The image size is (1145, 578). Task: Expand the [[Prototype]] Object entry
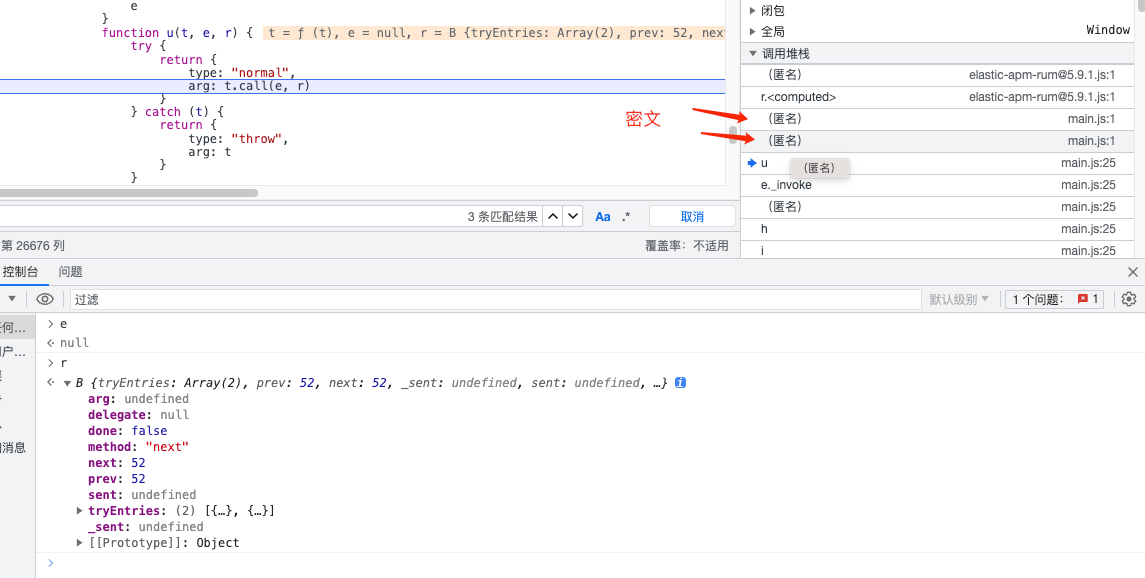tap(80, 543)
